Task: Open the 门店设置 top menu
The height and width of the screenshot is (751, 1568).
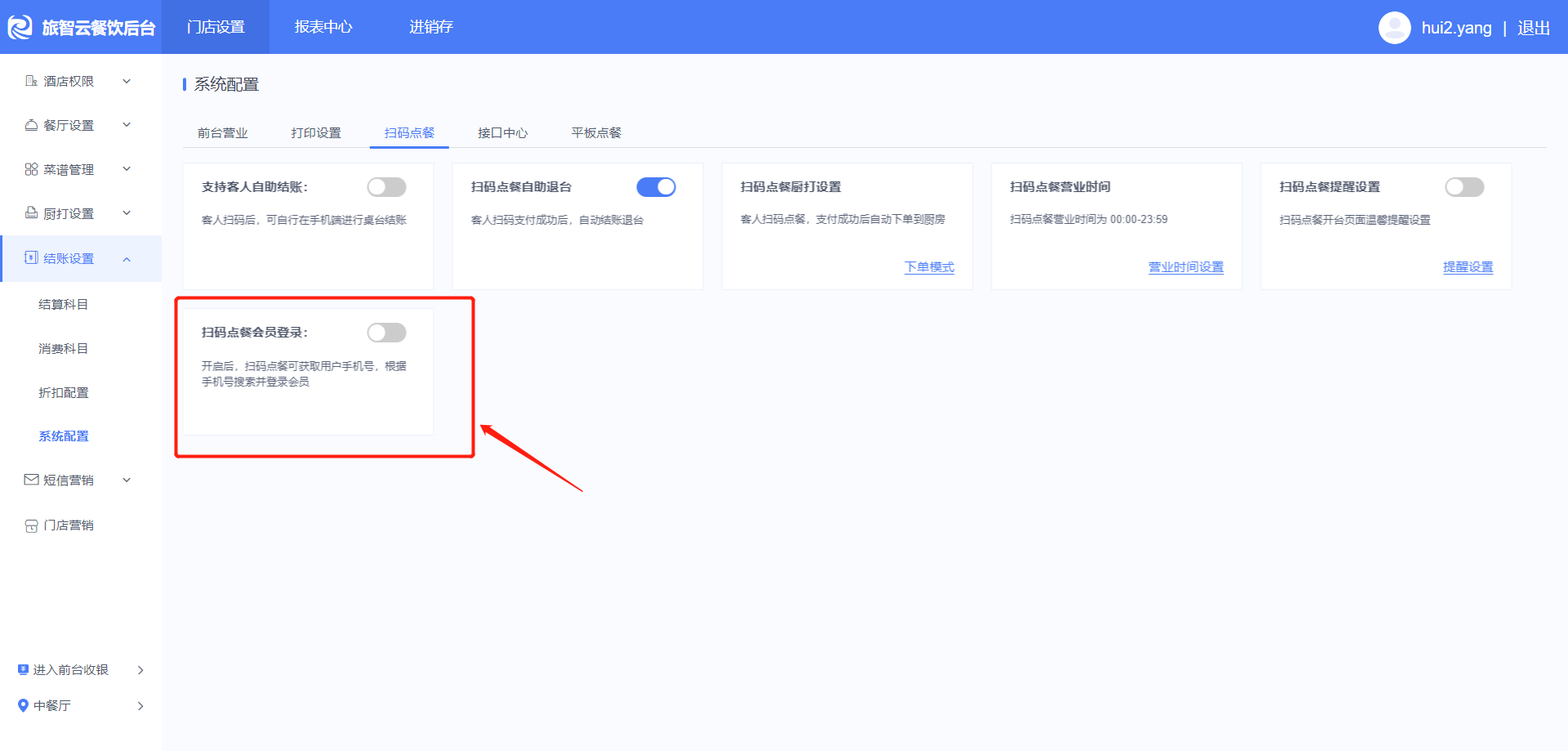Action: (x=216, y=27)
